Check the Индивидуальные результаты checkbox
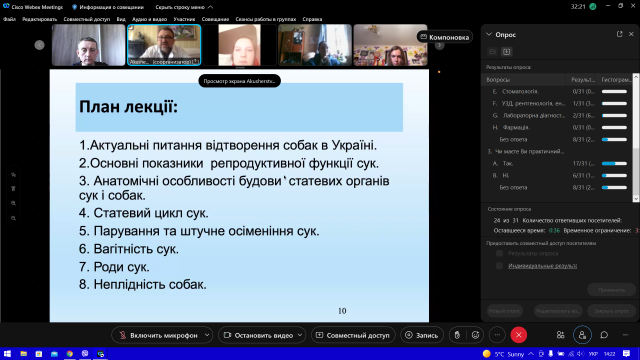The width and height of the screenshot is (640, 360). (499, 266)
